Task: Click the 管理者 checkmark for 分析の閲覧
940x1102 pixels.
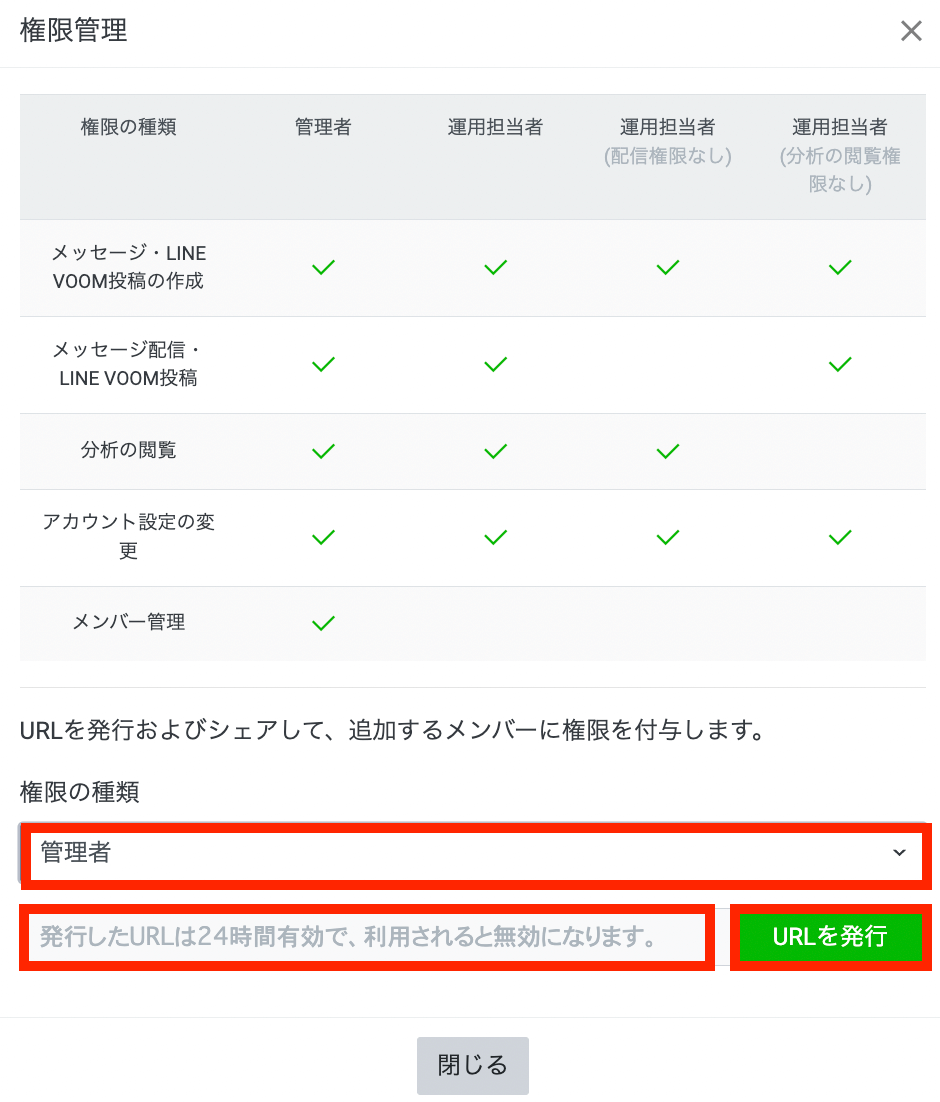Action: pyautogui.click(x=323, y=452)
